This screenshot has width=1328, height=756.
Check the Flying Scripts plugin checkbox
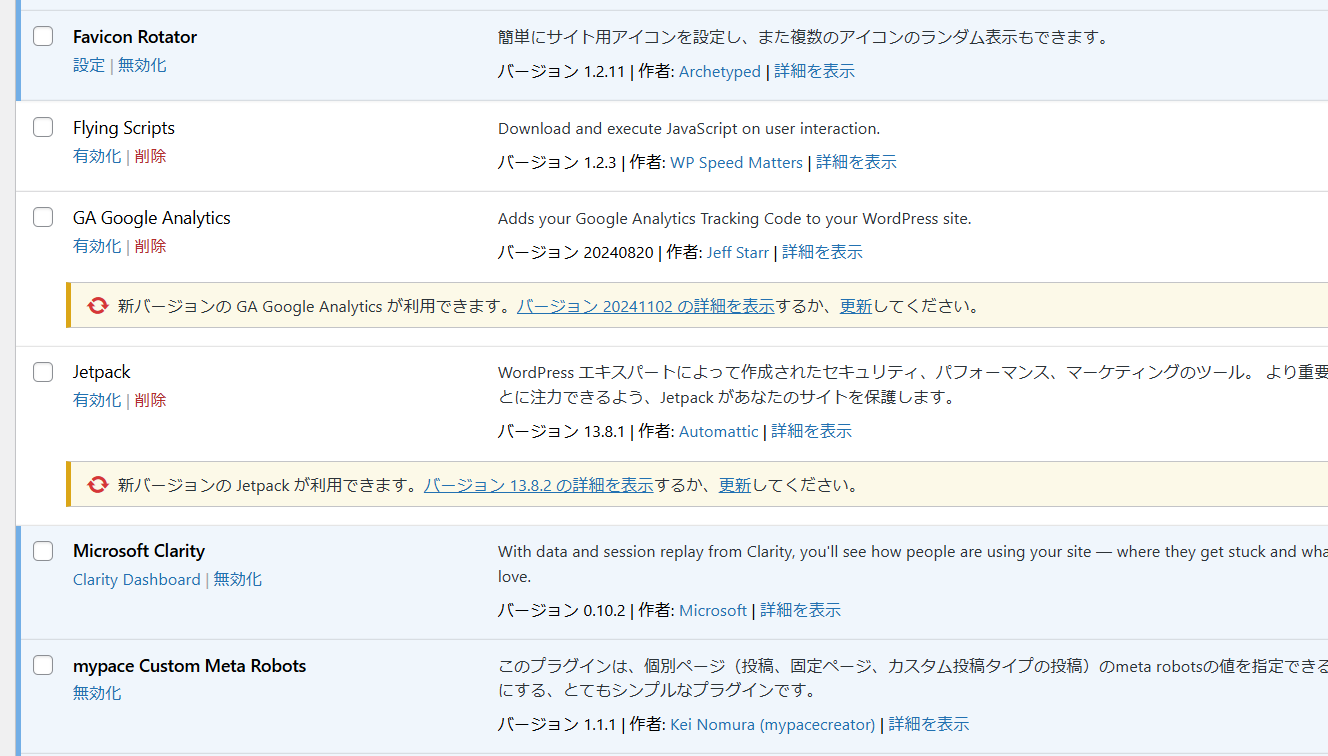(43, 127)
